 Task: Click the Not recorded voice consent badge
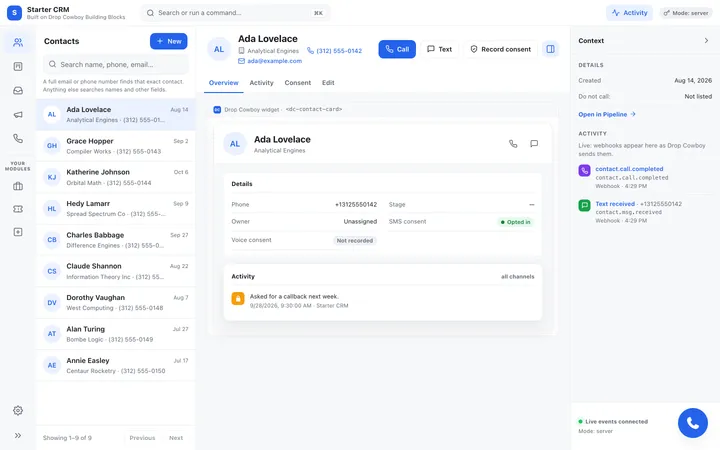pyautogui.click(x=354, y=241)
